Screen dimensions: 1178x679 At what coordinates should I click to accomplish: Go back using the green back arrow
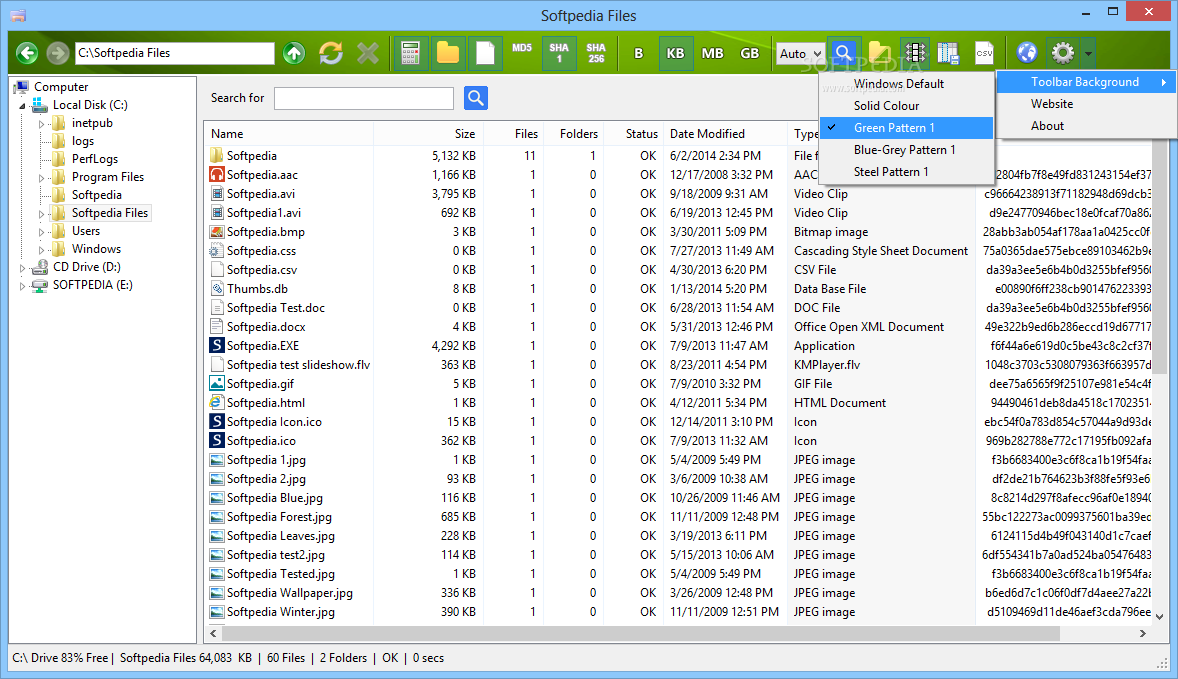coord(28,53)
